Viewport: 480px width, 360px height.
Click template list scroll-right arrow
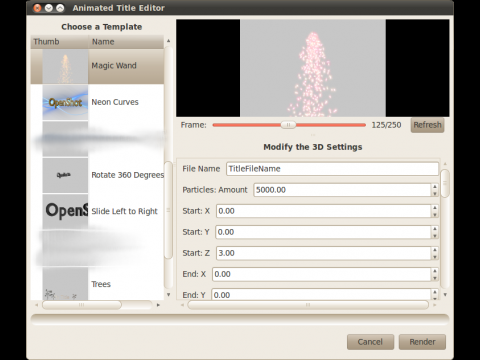click(158, 305)
